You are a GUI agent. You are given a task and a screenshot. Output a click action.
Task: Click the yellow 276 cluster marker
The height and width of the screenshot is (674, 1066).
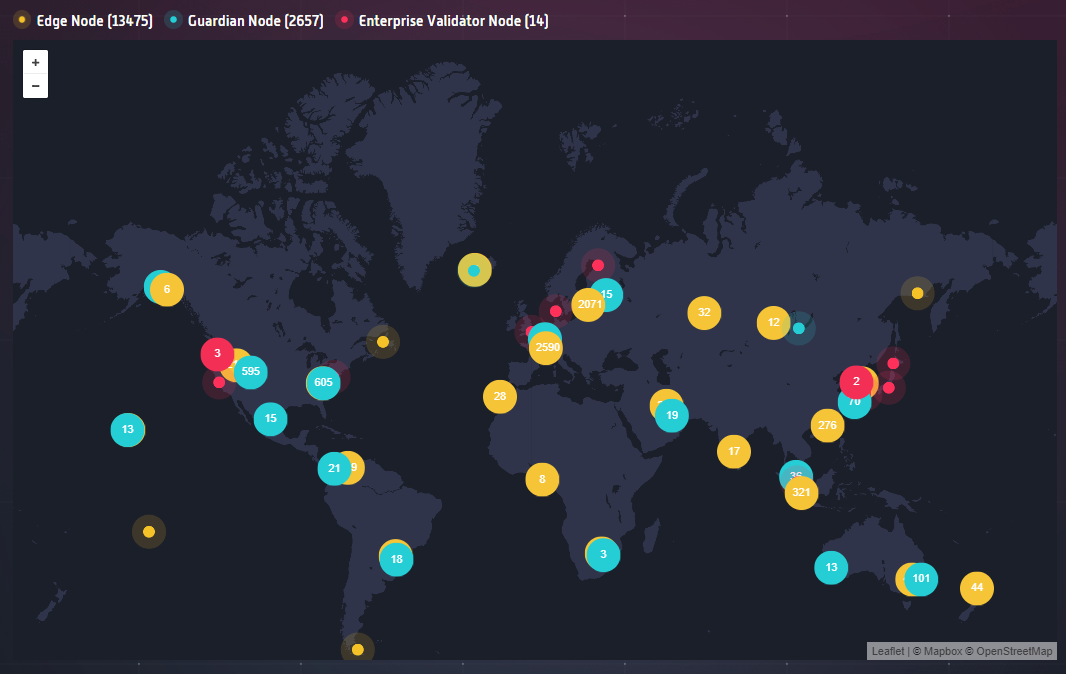(x=827, y=425)
